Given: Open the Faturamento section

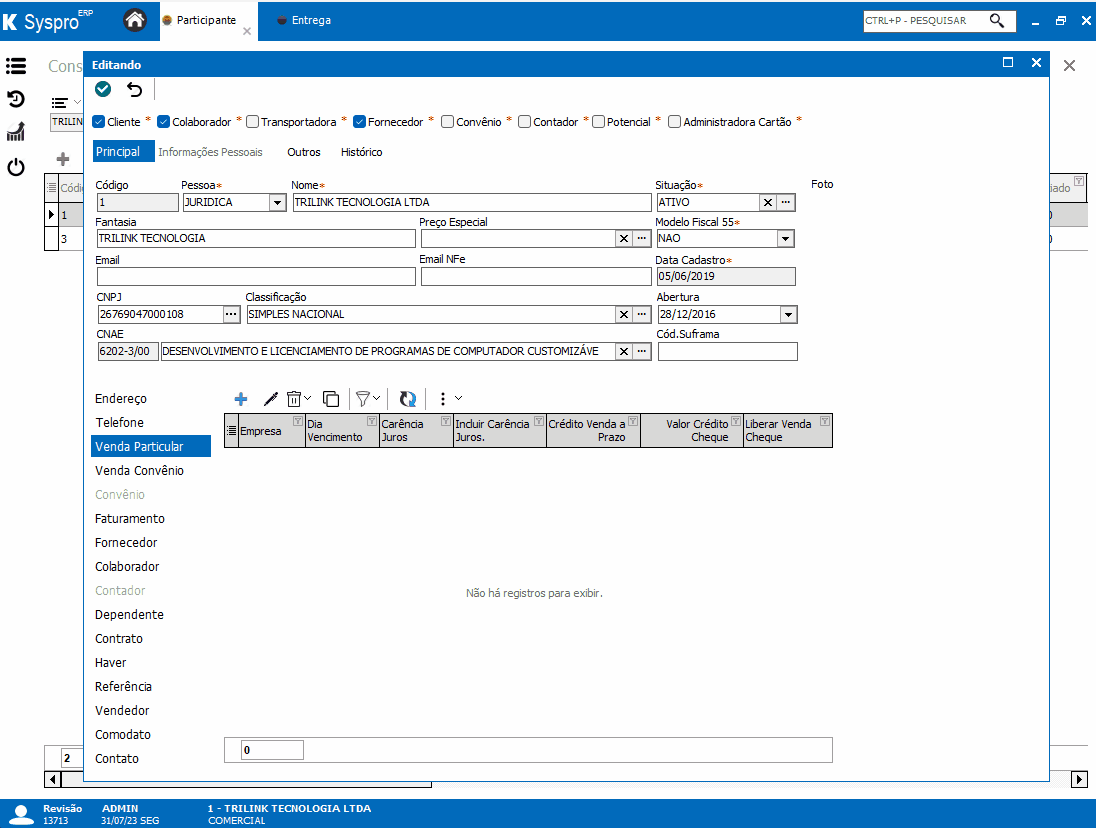Looking at the screenshot, I should click(x=130, y=519).
